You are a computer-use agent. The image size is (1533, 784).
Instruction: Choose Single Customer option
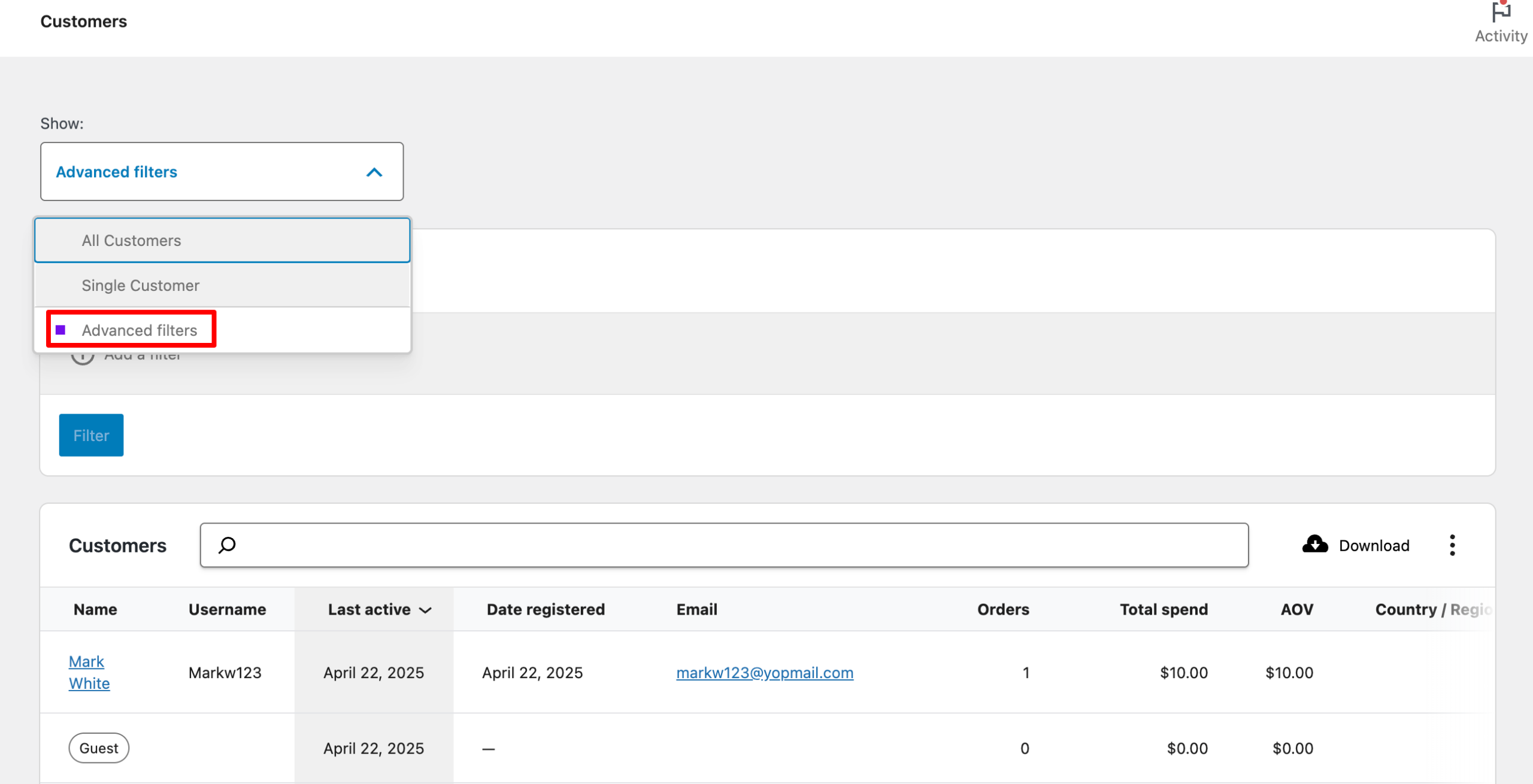pos(222,285)
